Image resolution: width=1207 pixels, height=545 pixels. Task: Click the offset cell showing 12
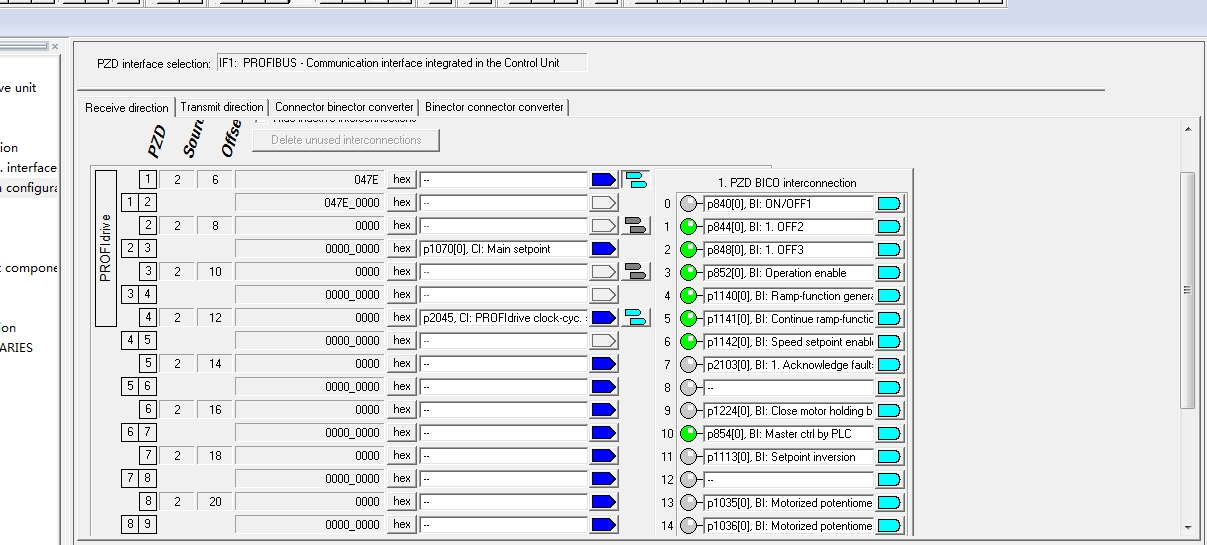point(215,317)
